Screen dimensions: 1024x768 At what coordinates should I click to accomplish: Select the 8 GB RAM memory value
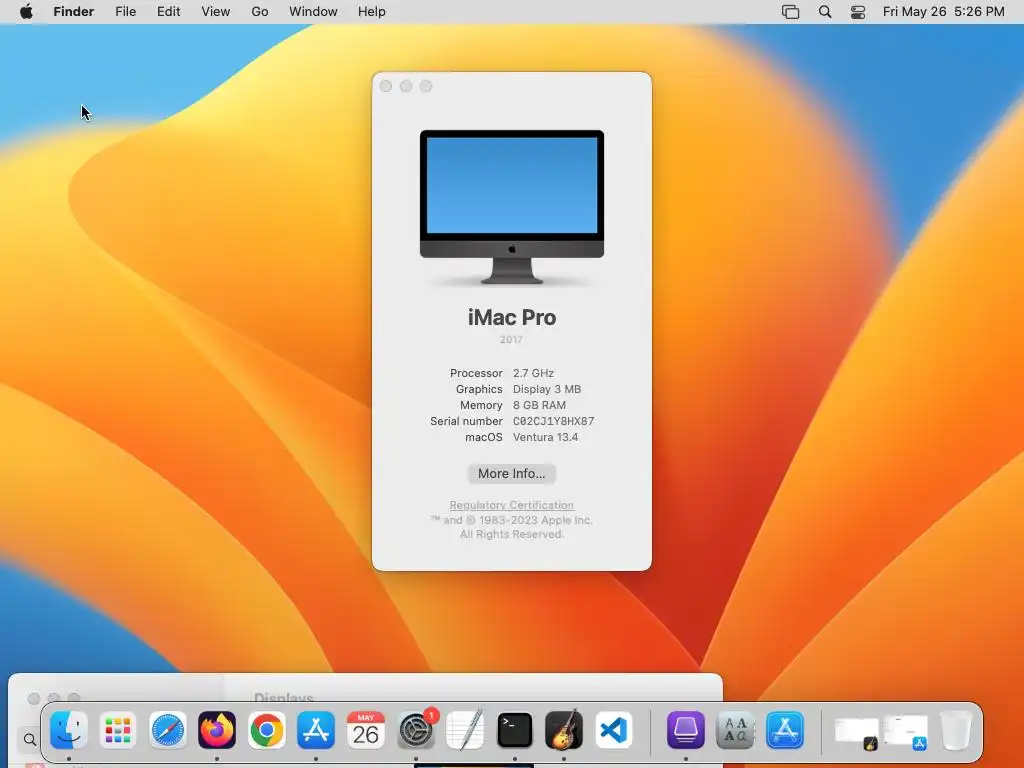click(539, 405)
